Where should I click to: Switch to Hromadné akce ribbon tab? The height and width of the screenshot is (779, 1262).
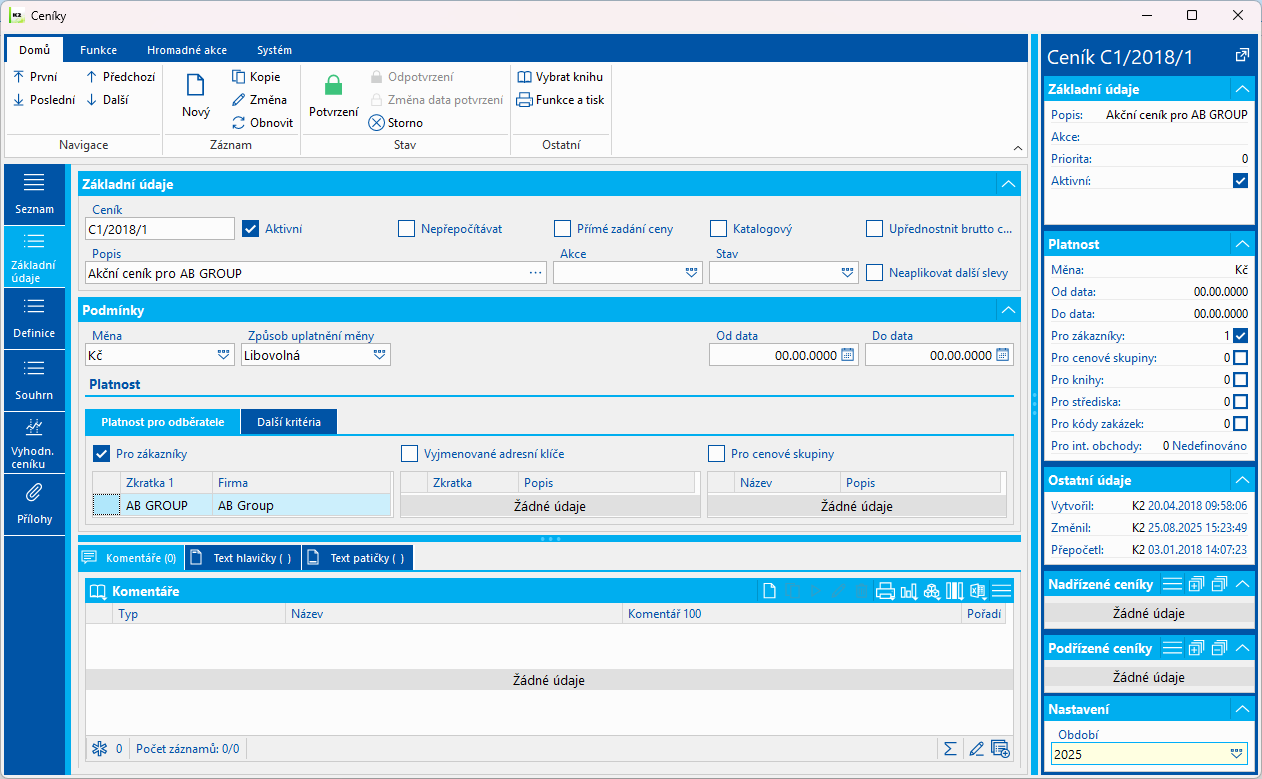pyautogui.click(x=187, y=50)
